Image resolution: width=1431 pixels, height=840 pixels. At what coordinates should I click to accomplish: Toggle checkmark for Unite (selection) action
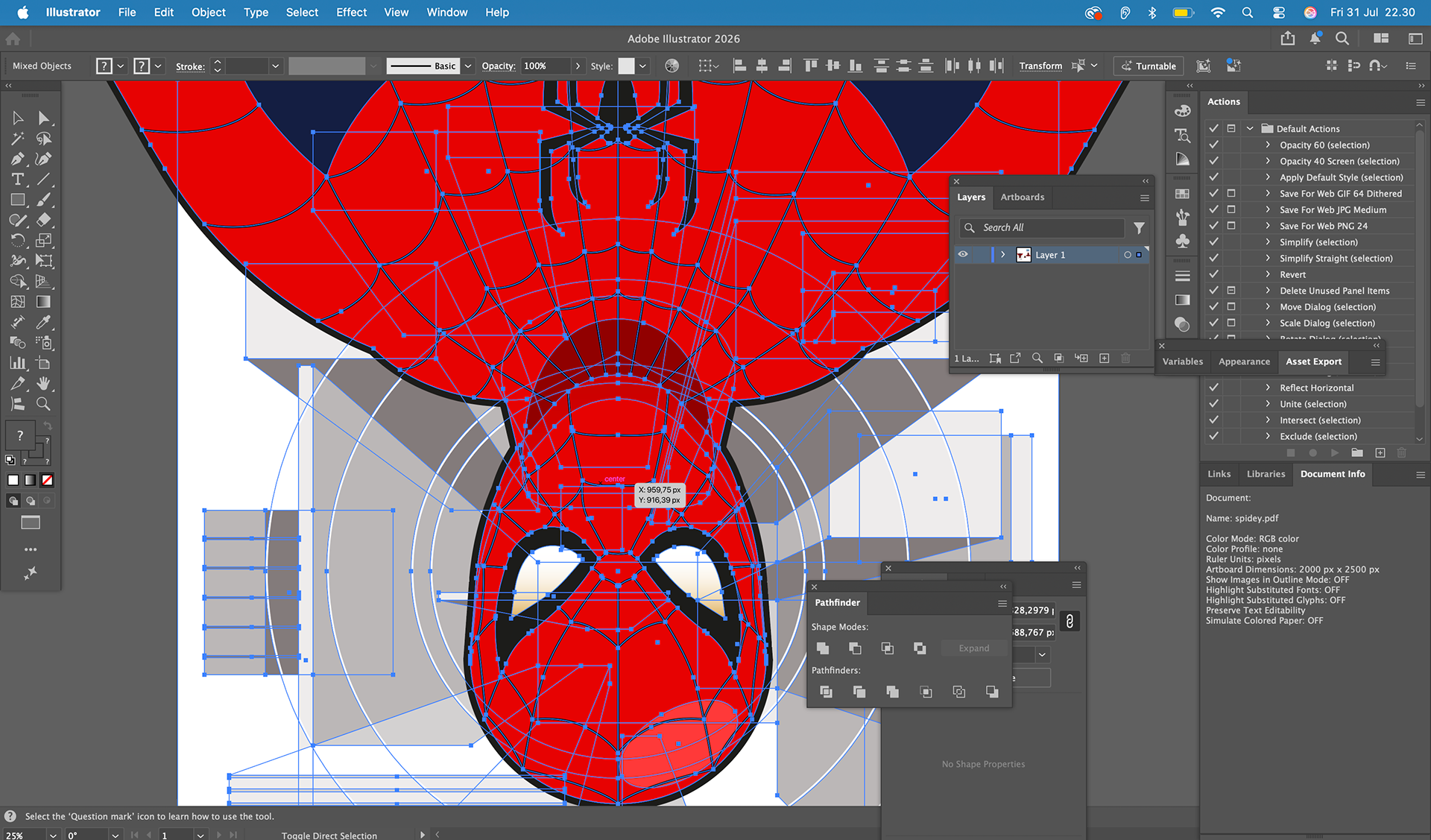[1214, 405]
